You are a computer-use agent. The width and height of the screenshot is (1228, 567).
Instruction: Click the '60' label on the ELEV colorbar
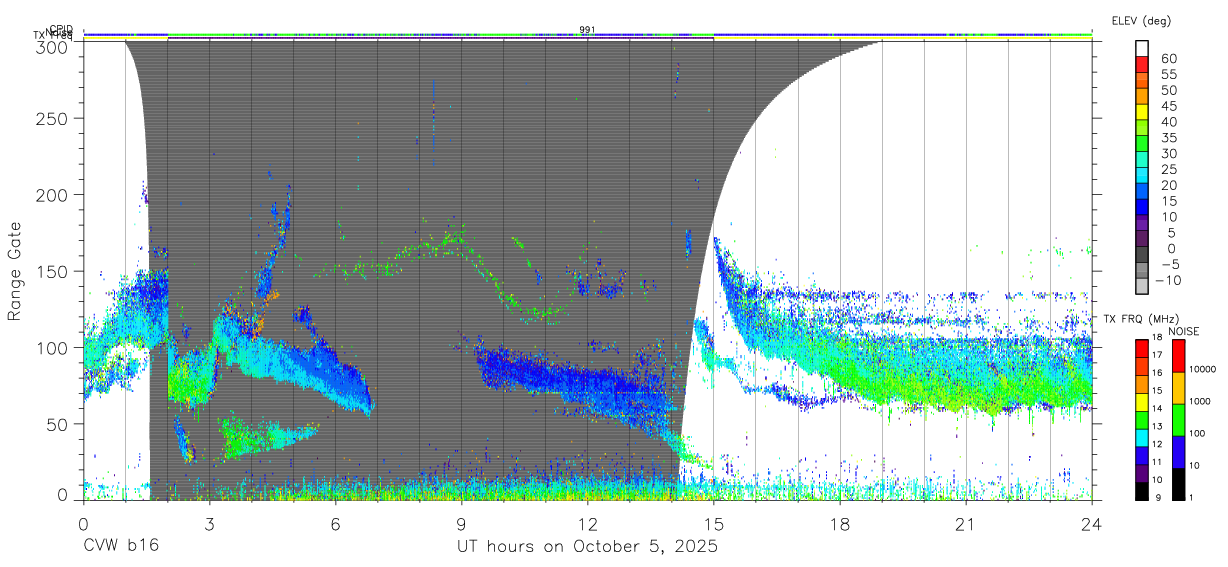coord(1168,58)
